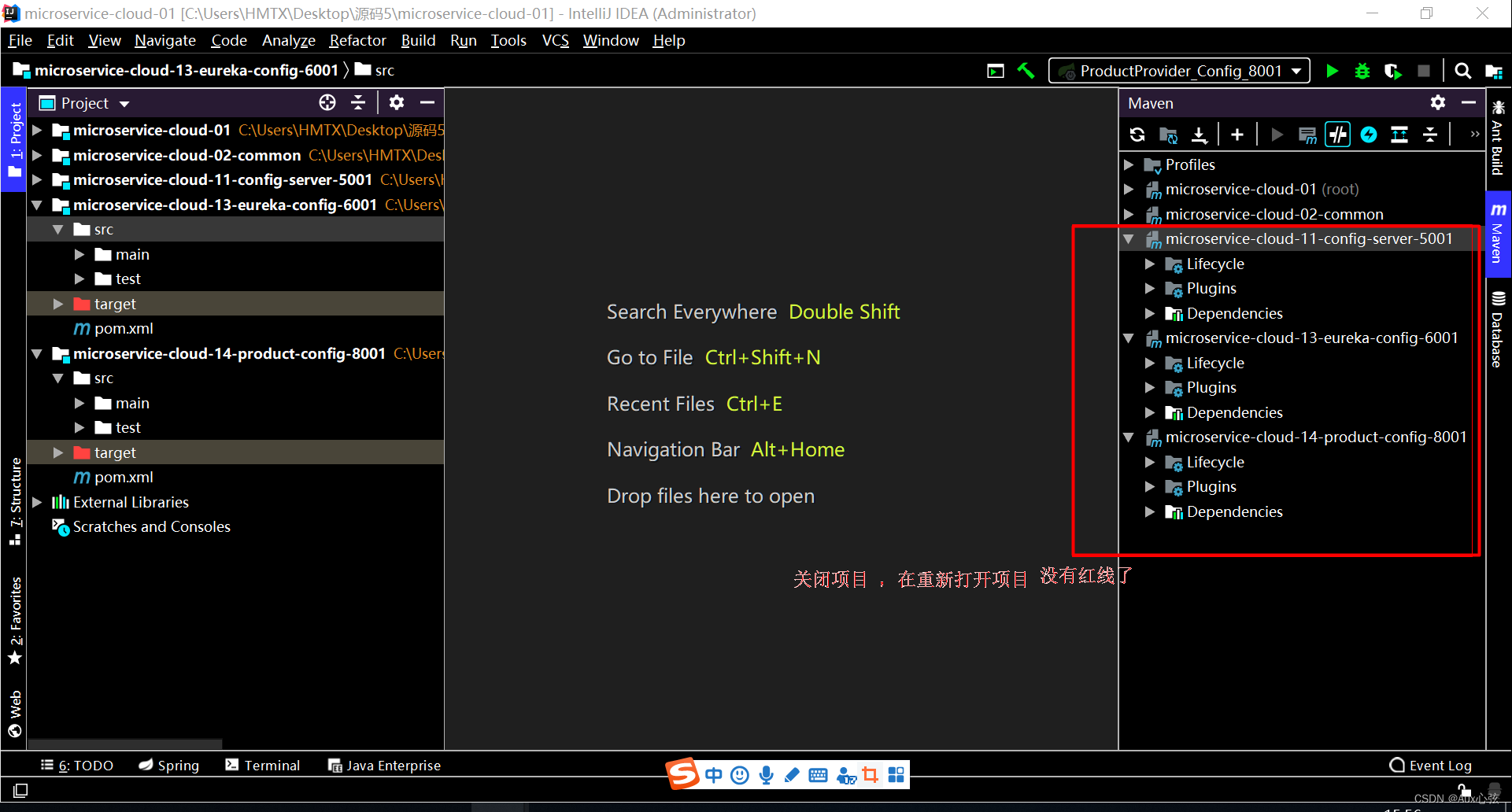Download sources and documentation in Maven
Image resolution: width=1512 pixels, height=812 pixels.
point(1199,135)
